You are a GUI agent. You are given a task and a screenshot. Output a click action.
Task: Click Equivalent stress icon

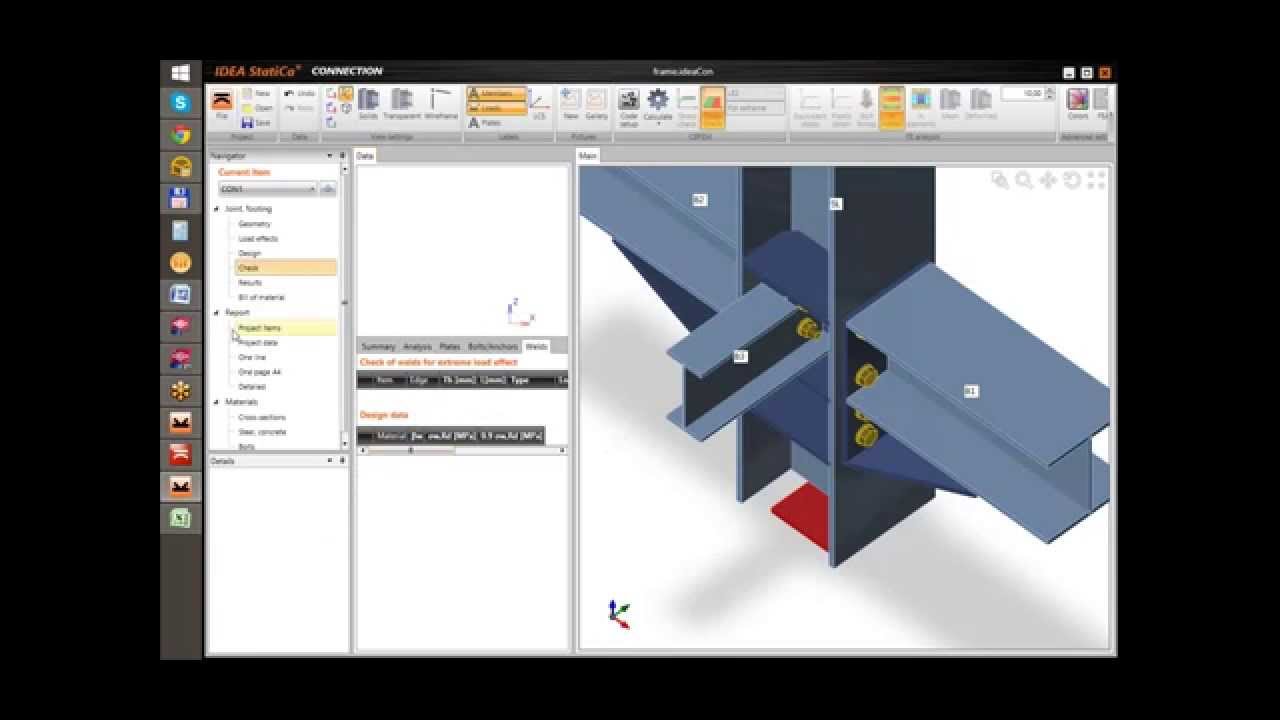[810, 106]
